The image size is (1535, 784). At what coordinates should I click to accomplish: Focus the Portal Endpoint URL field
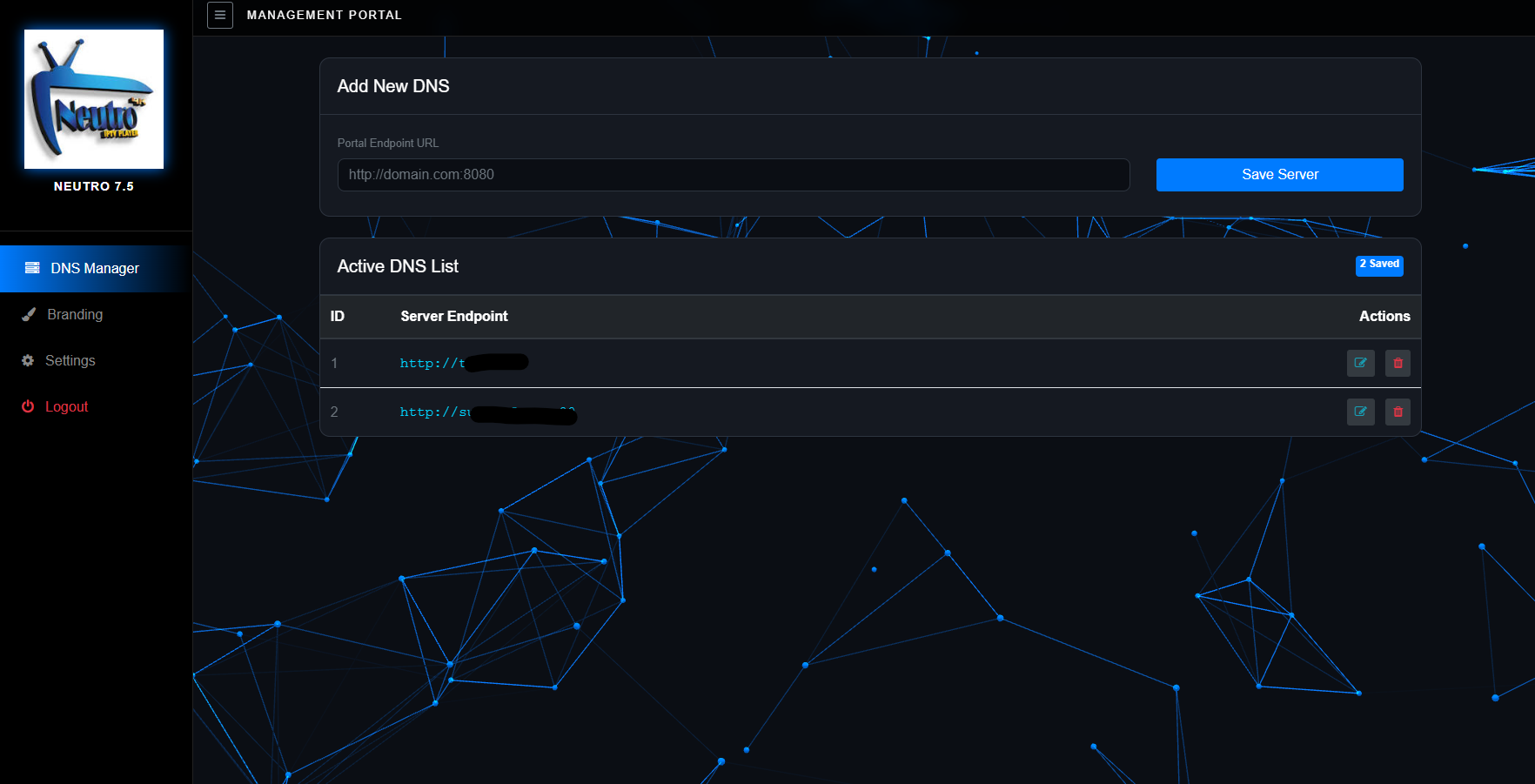[733, 174]
